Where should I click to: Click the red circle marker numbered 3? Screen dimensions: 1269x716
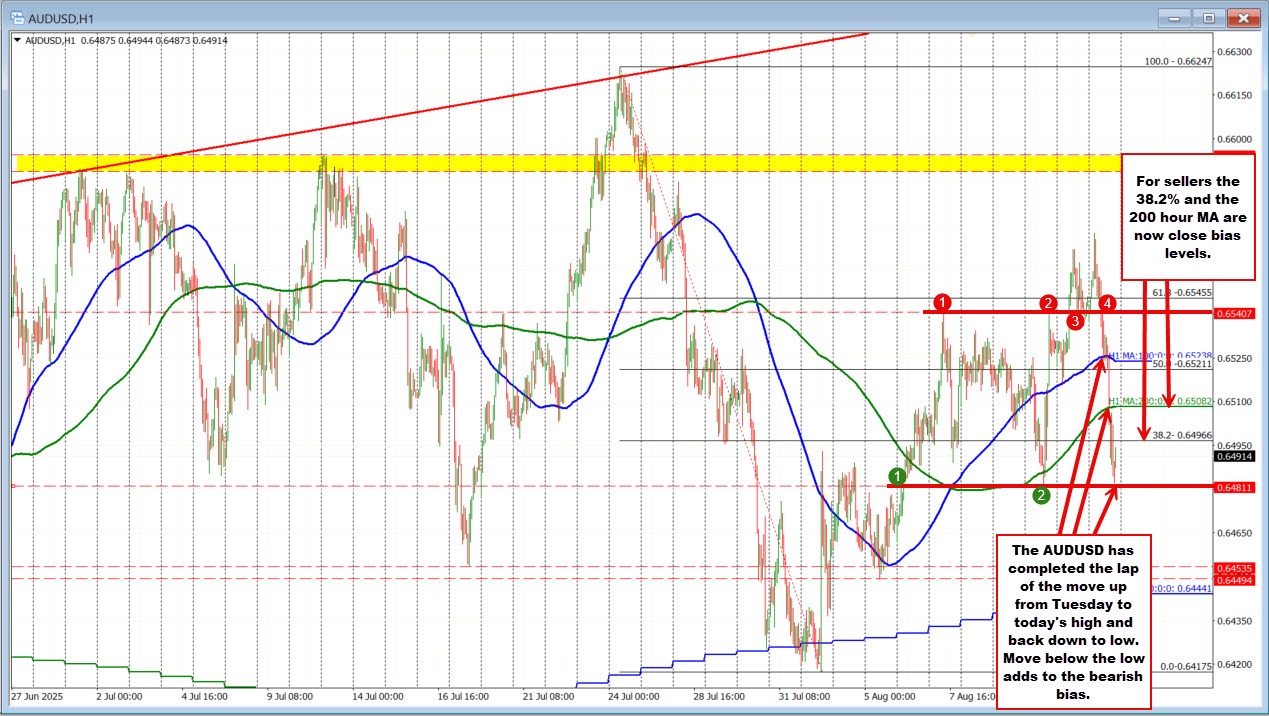1074,321
